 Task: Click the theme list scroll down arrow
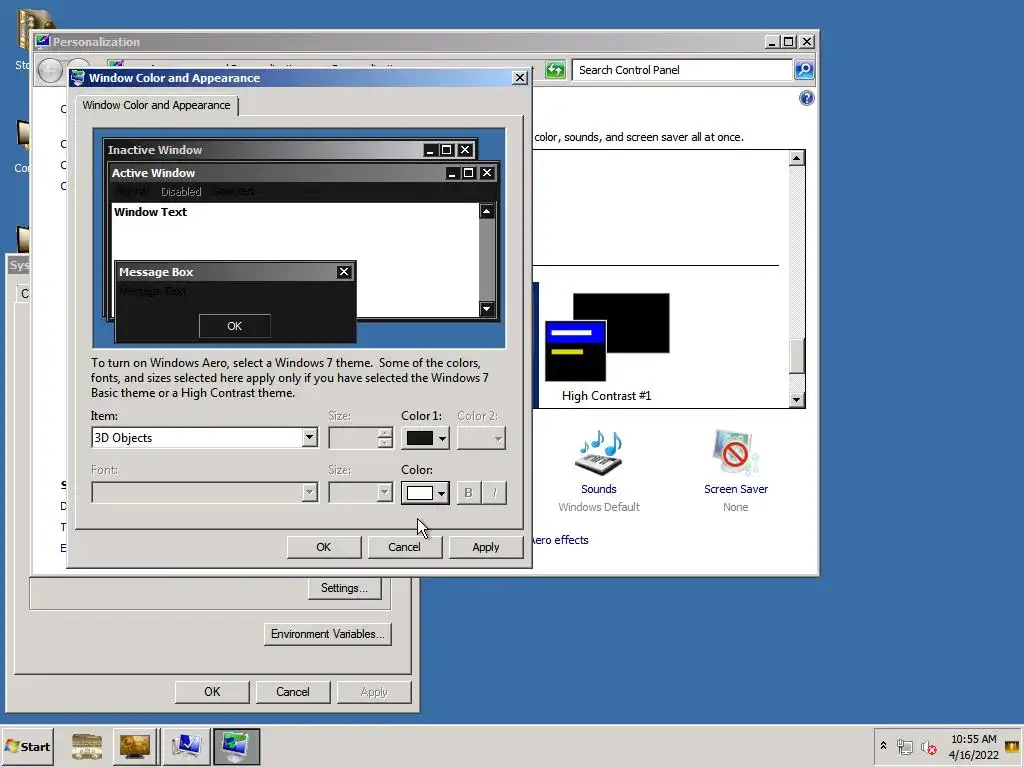pyautogui.click(x=797, y=400)
